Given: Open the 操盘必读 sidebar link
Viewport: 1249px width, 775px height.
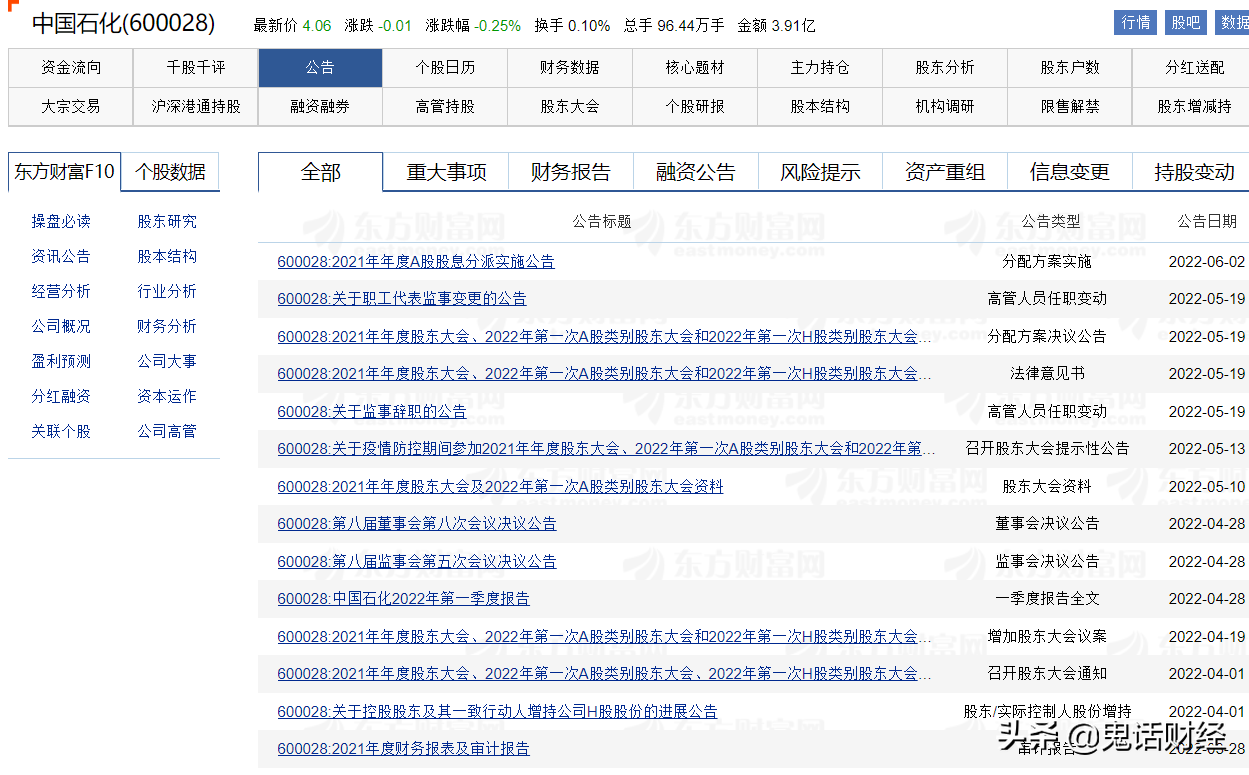Looking at the screenshot, I should click(61, 221).
